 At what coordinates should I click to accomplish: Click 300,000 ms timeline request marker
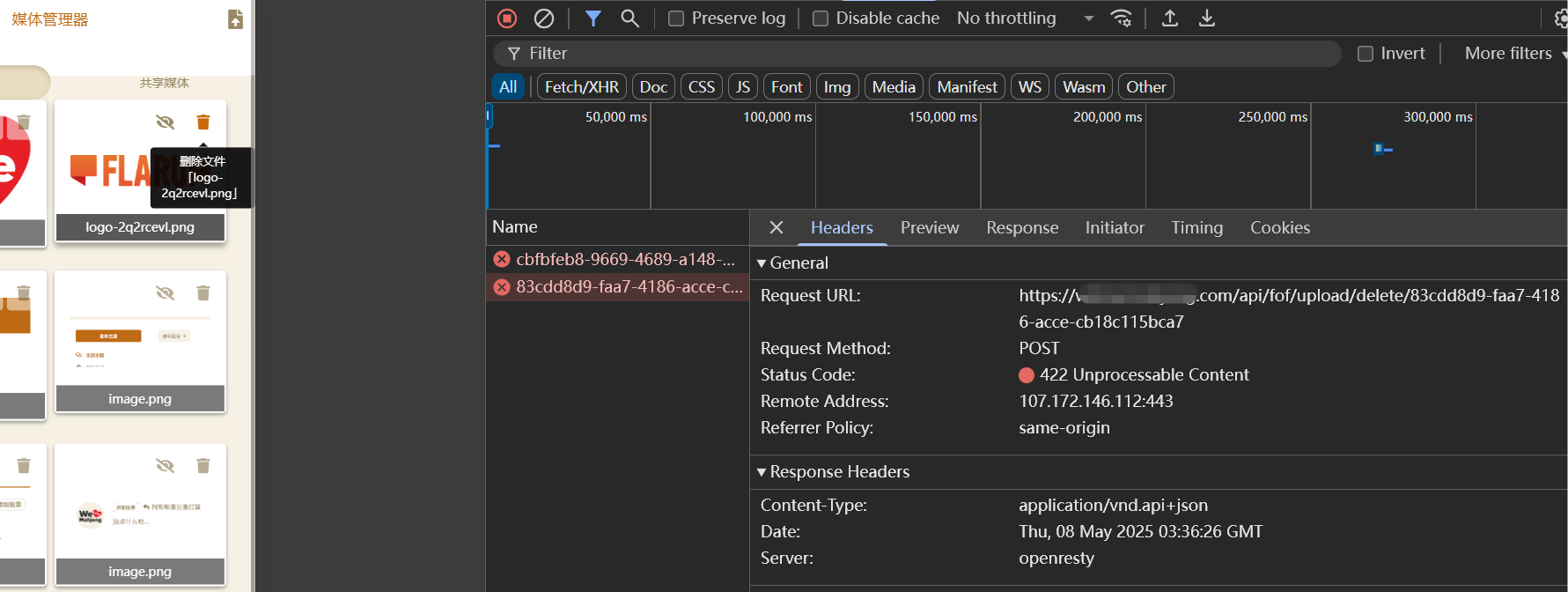[x=1382, y=149]
